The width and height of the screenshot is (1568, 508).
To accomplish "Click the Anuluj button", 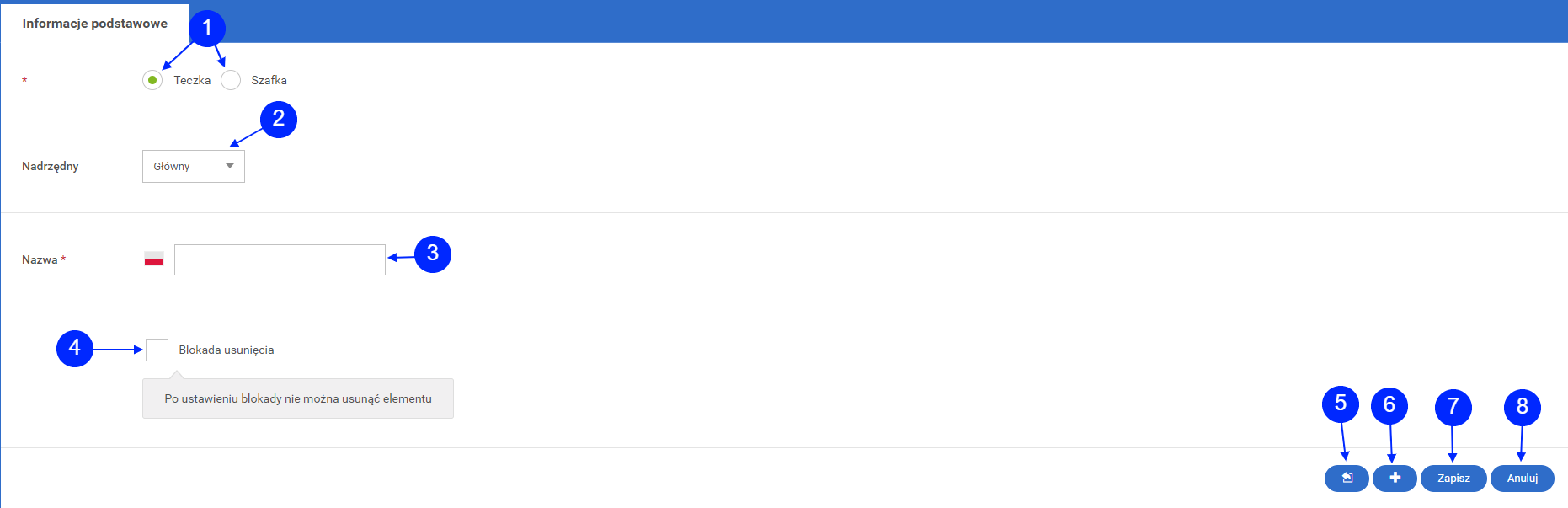I will pos(1523,478).
